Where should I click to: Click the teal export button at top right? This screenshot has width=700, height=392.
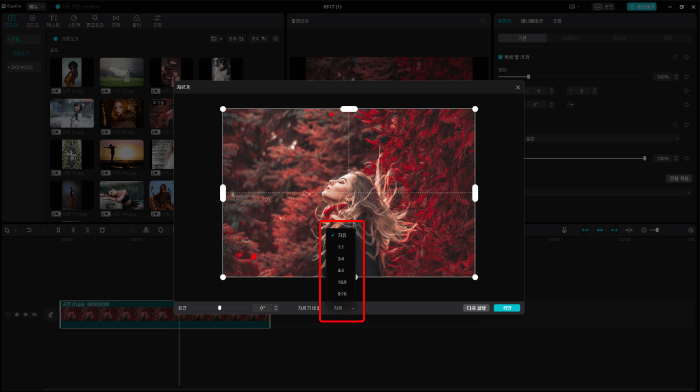(642, 7)
